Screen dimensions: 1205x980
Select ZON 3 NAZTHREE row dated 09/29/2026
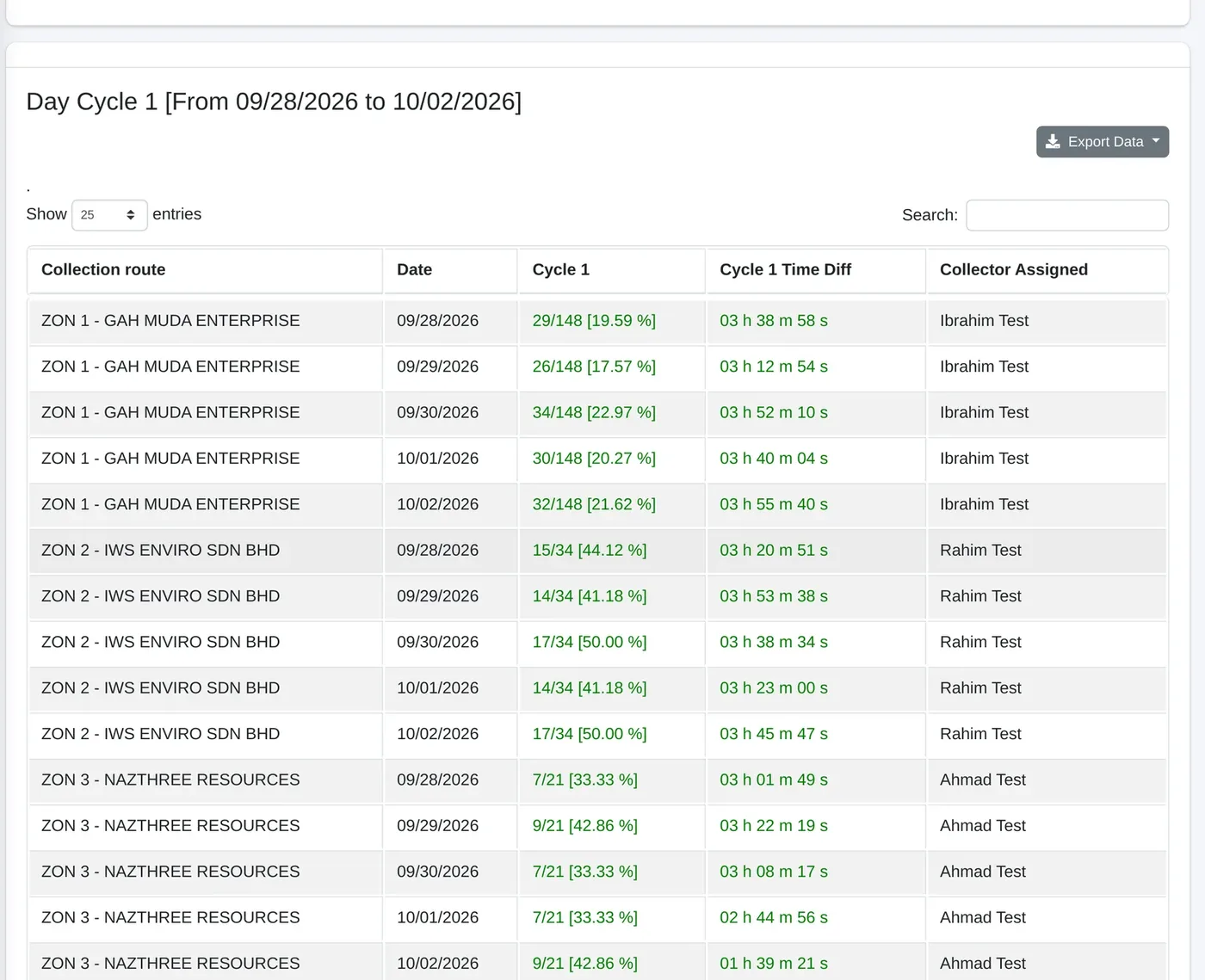[x=597, y=826]
